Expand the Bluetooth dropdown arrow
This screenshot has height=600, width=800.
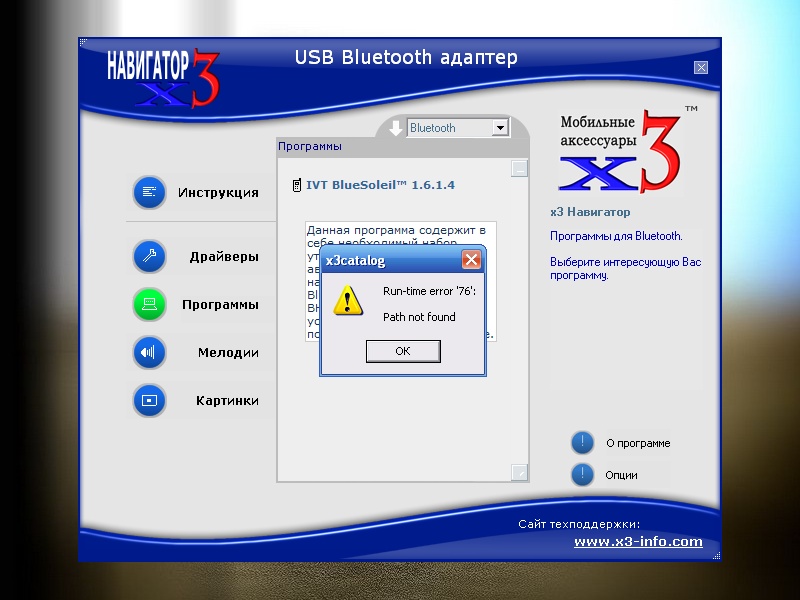pyautogui.click(x=501, y=128)
